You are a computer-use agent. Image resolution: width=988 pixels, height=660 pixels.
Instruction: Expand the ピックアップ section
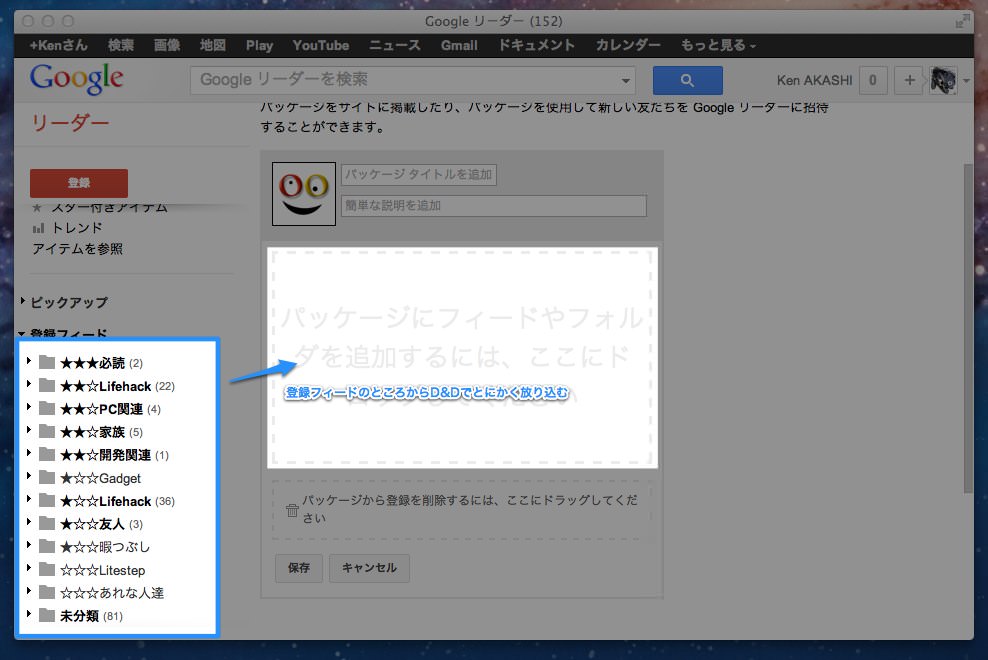coord(23,301)
